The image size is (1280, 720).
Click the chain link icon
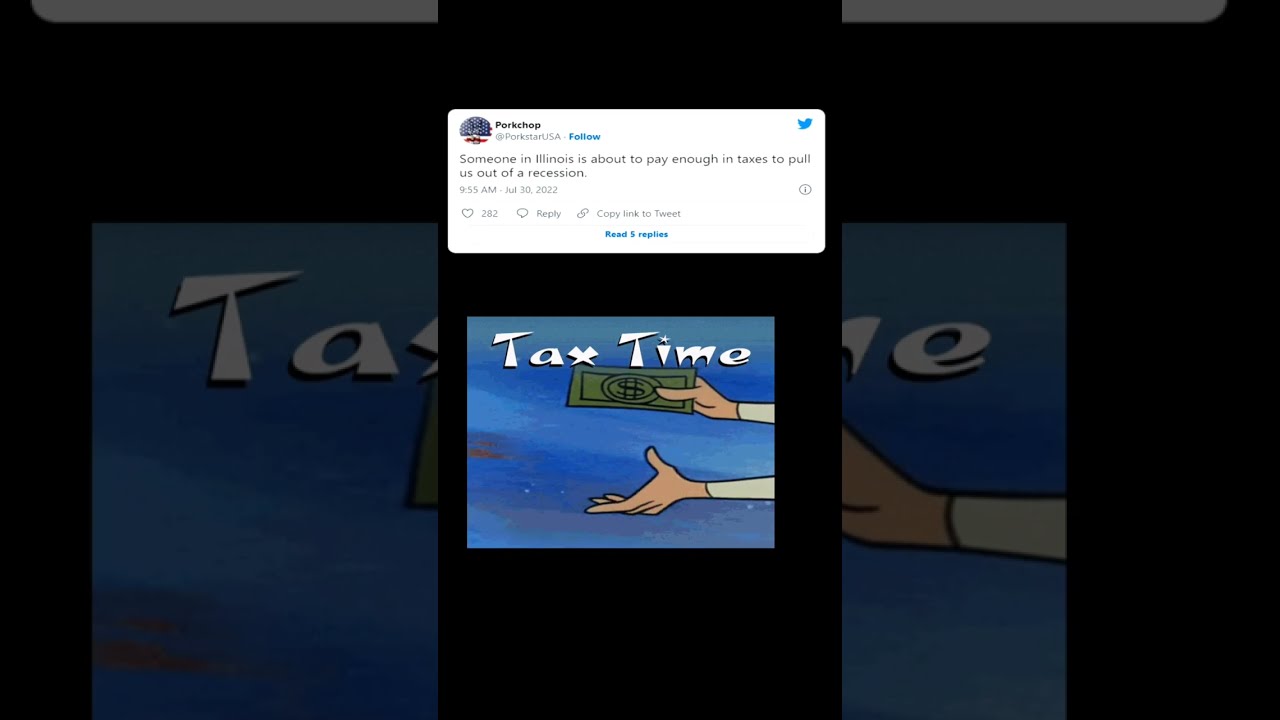(583, 213)
